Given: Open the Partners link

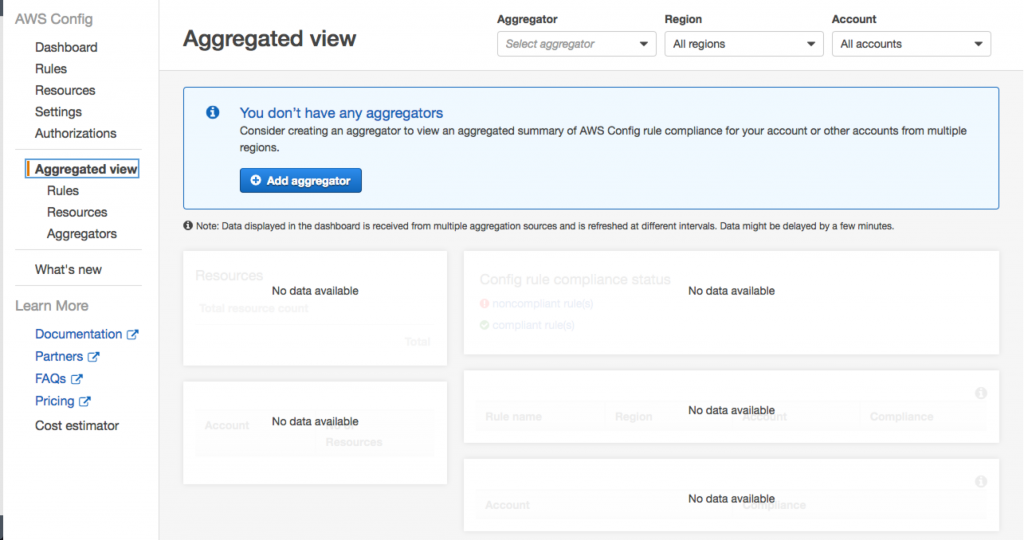Looking at the screenshot, I should (59, 357).
